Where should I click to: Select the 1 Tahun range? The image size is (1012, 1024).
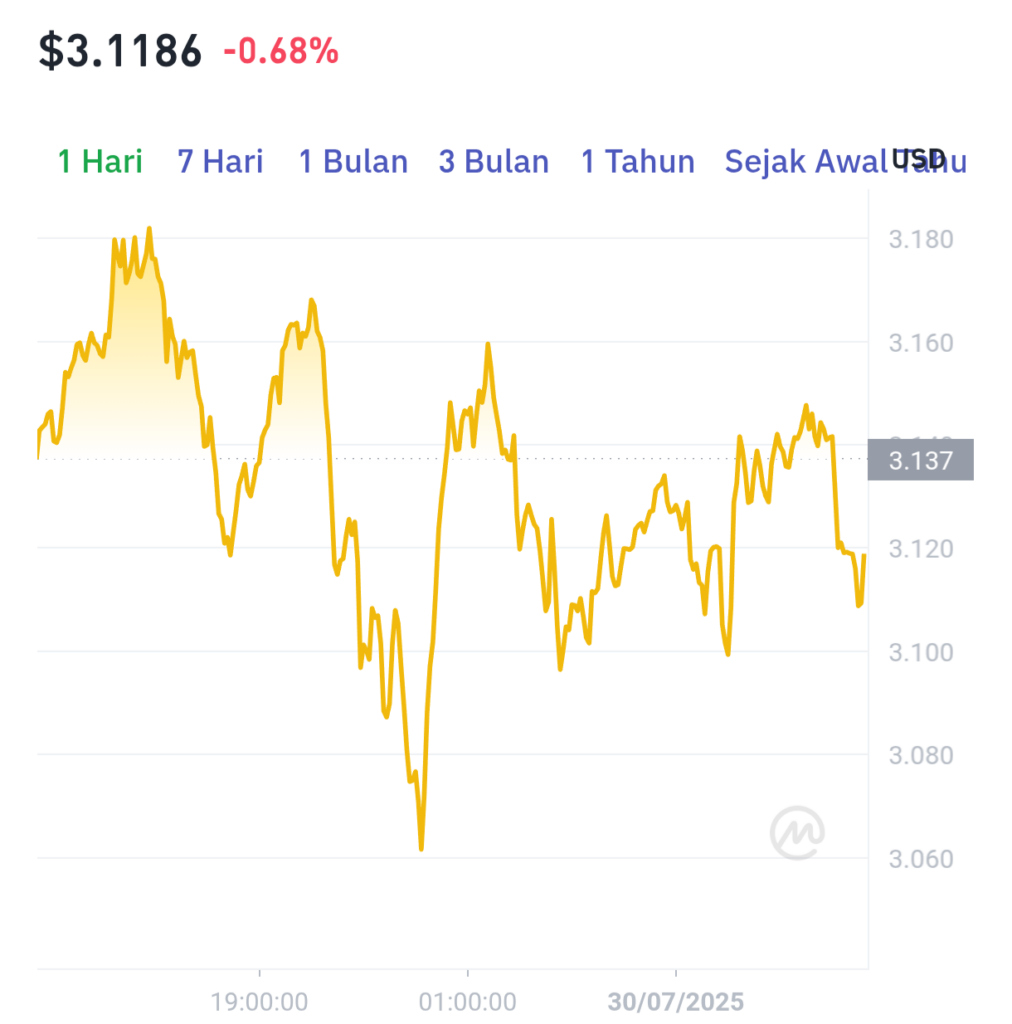click(638, 161)
